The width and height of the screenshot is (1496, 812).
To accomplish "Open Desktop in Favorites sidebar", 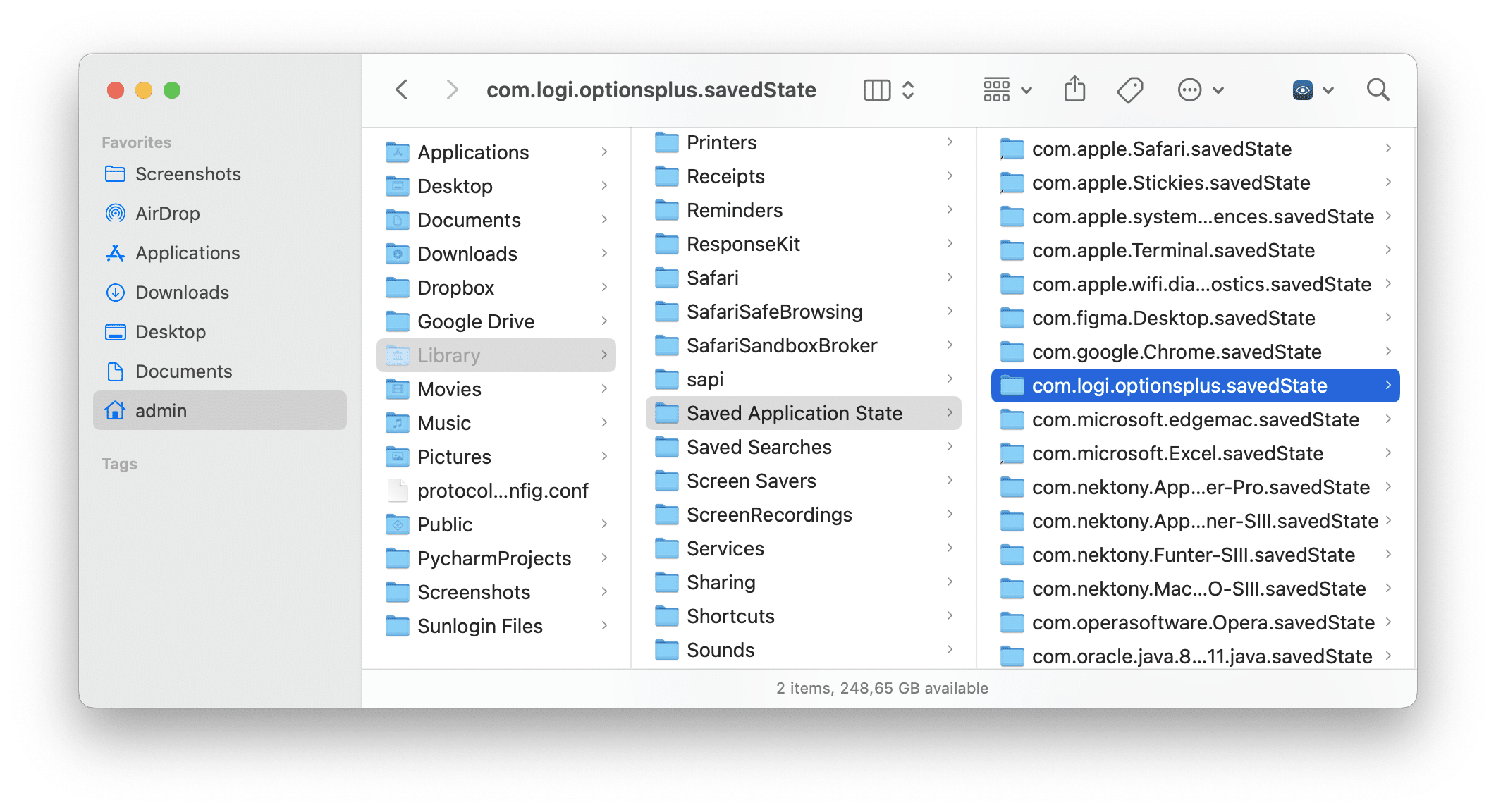I will pos(220,332).
